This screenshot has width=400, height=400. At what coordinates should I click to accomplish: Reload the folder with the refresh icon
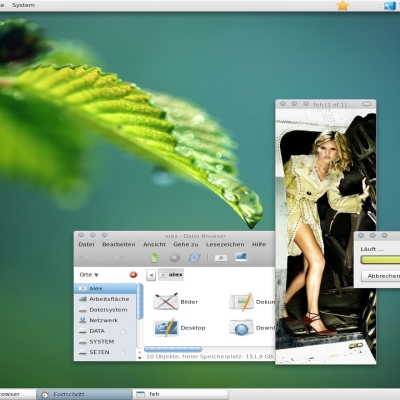(x=194, y=257)
